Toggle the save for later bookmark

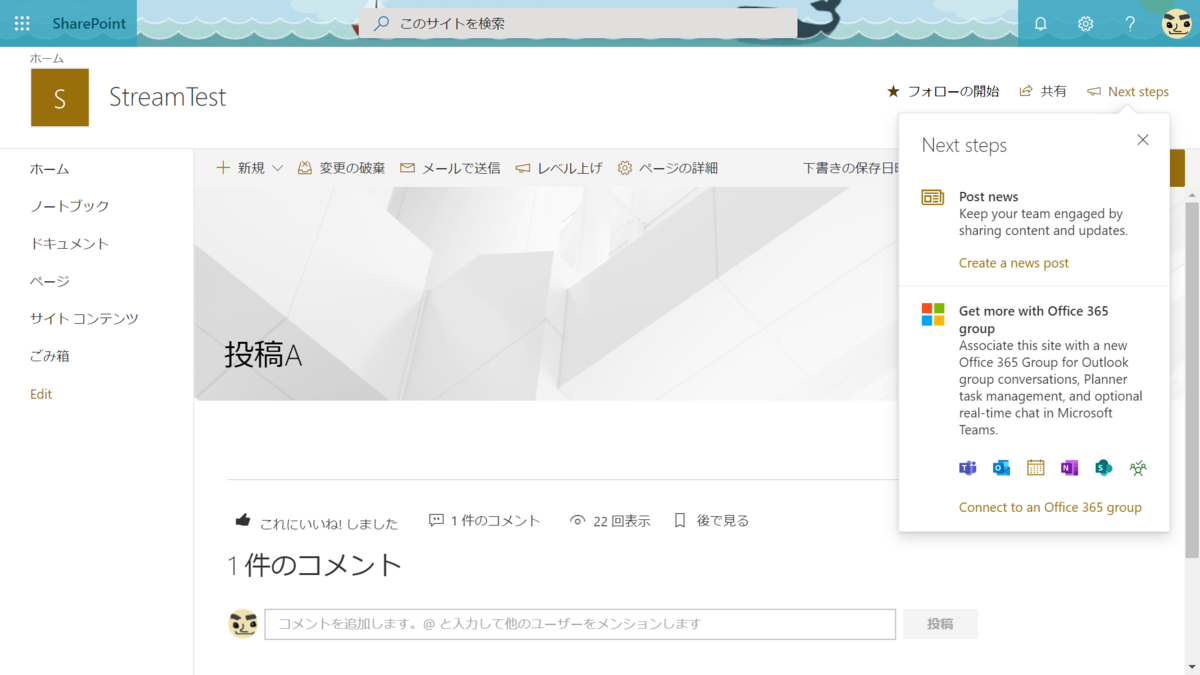point(680,520)
